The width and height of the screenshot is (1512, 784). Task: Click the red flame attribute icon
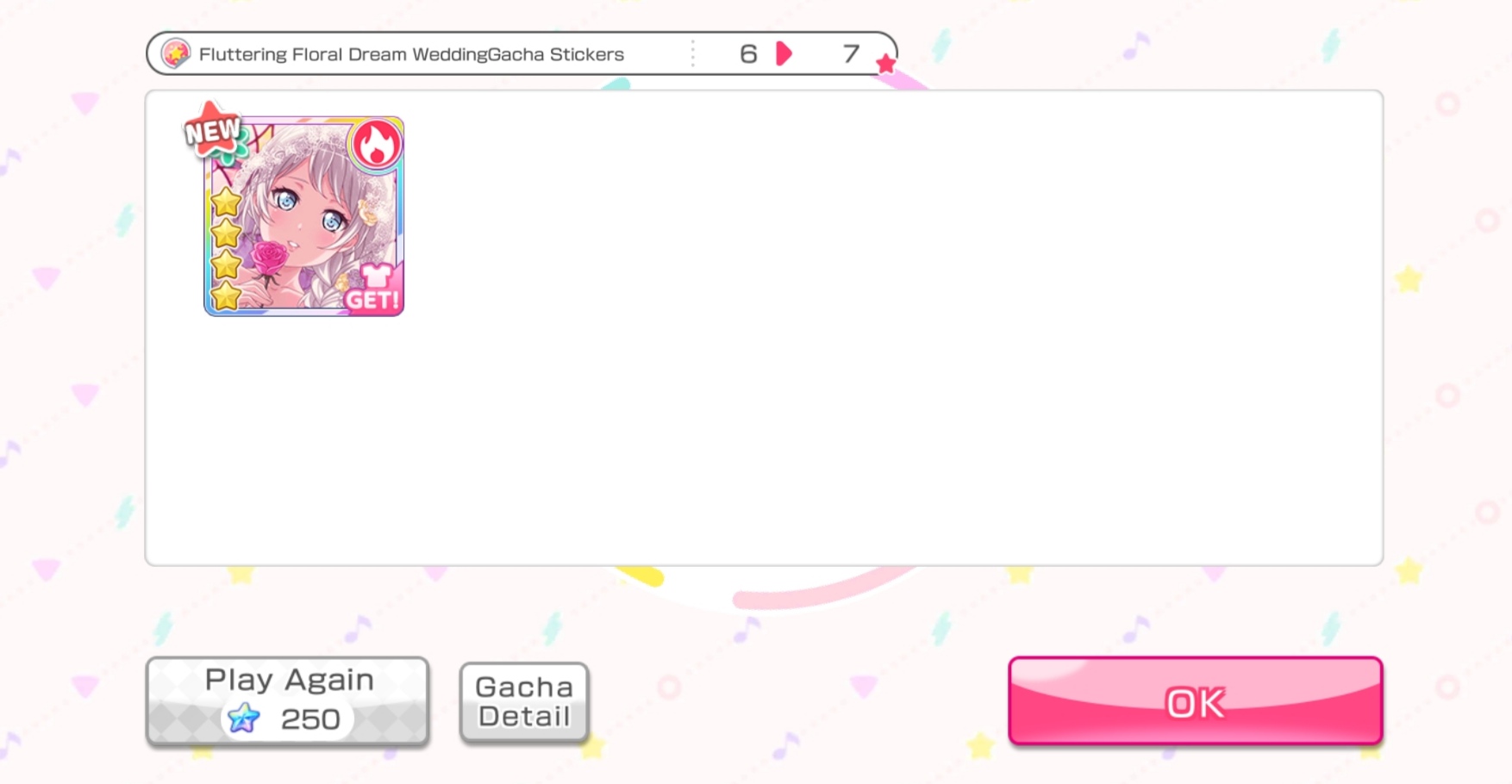(x=376, y=145)
